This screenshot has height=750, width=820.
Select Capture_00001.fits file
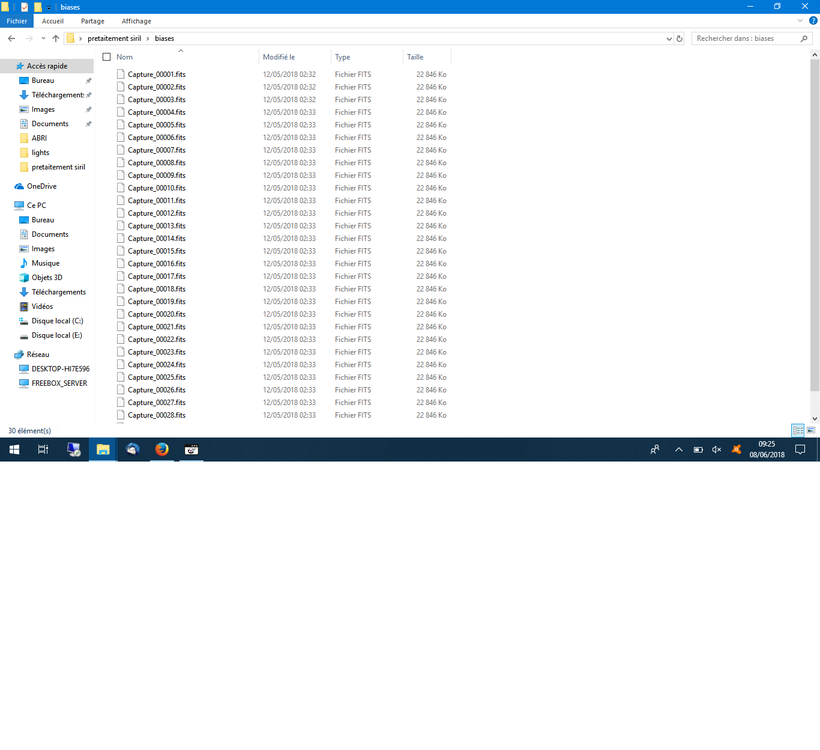[156, 74]
